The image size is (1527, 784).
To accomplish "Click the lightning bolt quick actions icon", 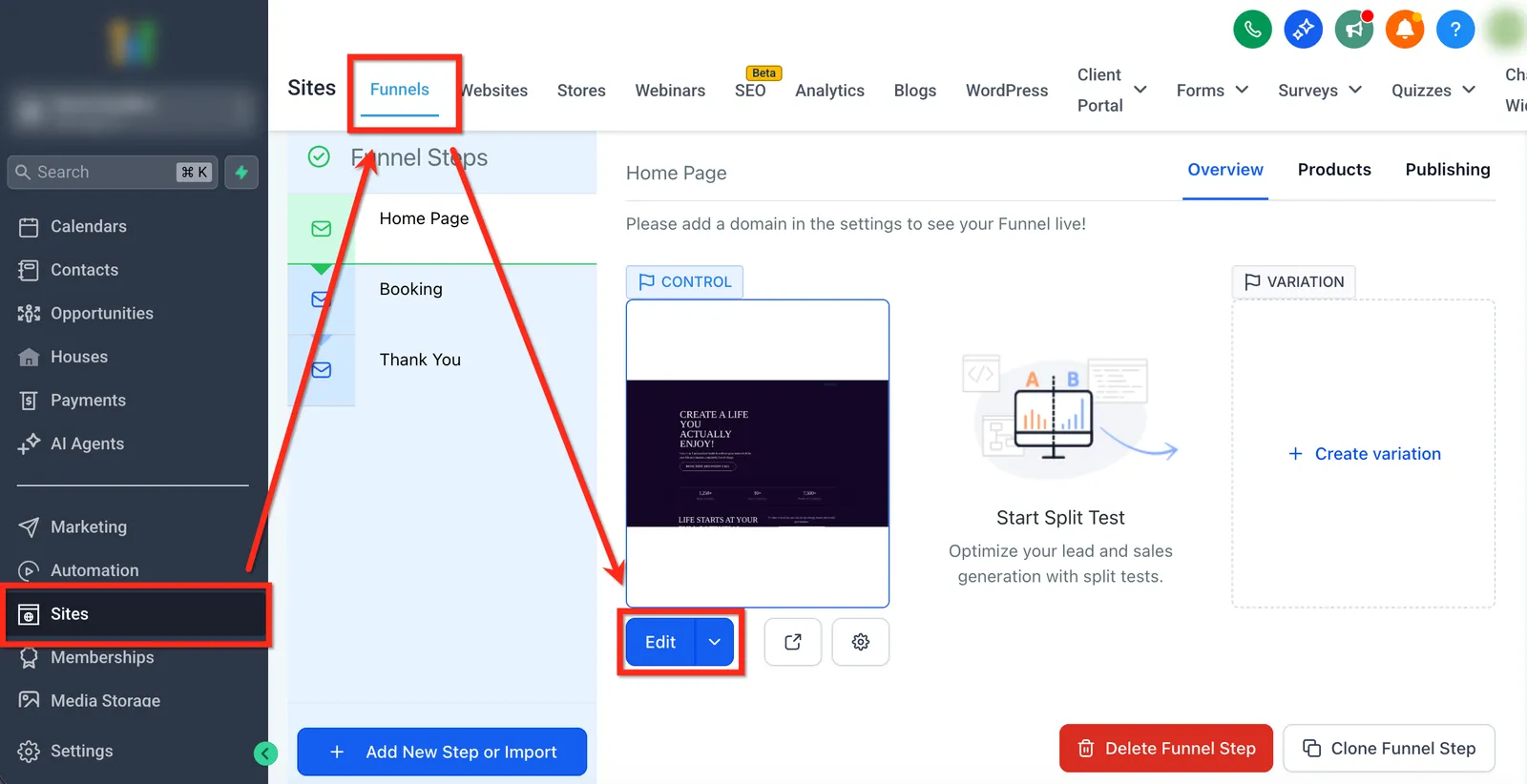I will 241,172.
